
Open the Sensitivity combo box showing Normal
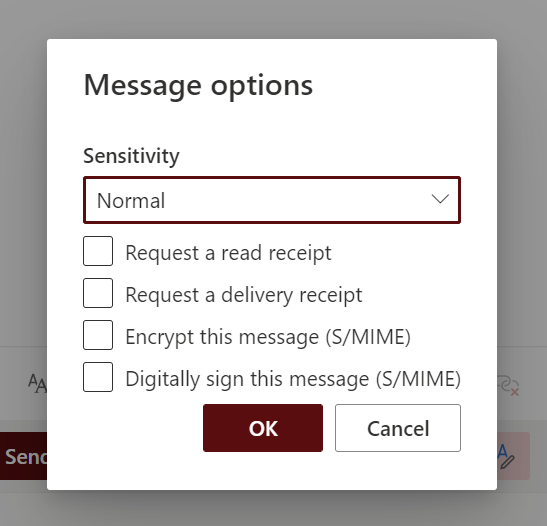(x=272, y=200)
